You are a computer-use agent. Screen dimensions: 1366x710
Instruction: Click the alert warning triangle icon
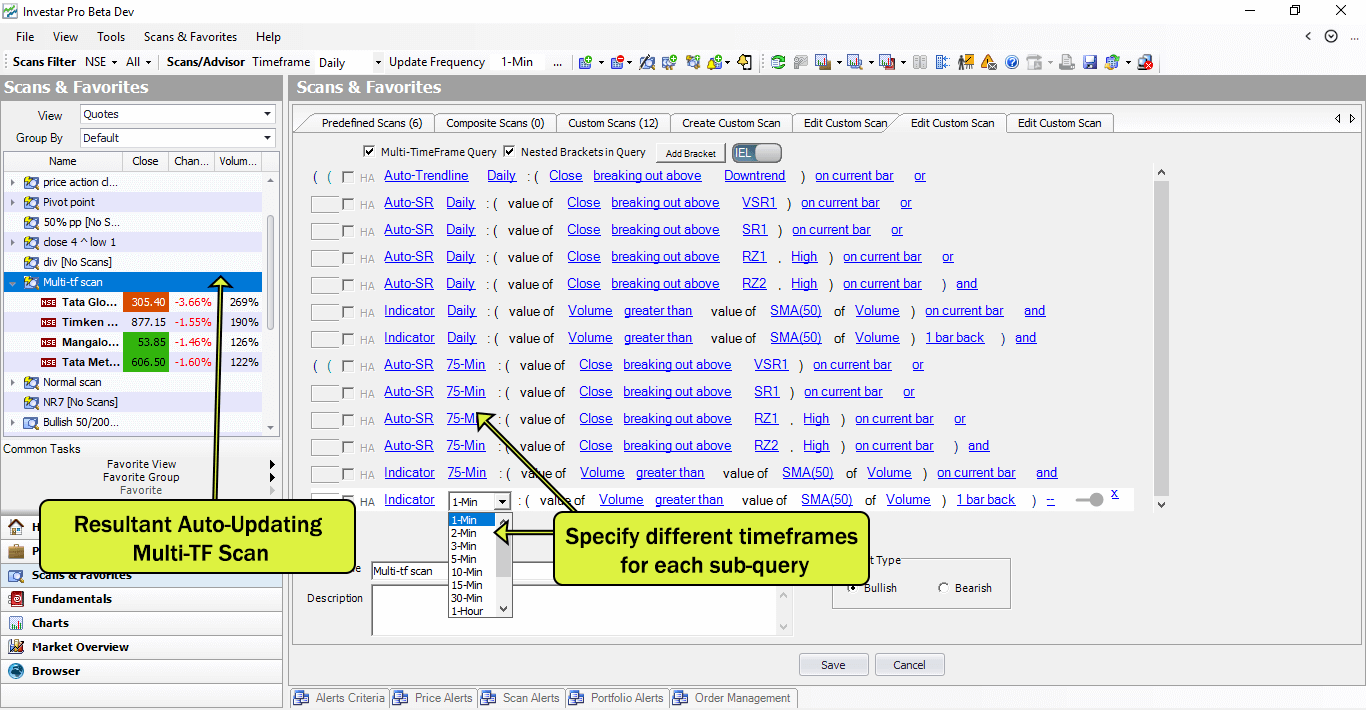[x=988, y=62]
